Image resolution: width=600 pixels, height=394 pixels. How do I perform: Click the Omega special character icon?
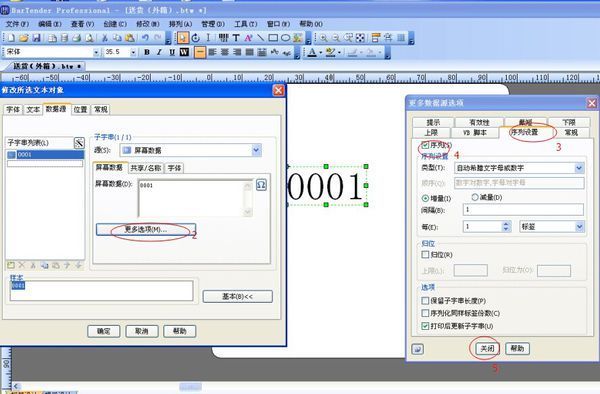click(261, 185)
